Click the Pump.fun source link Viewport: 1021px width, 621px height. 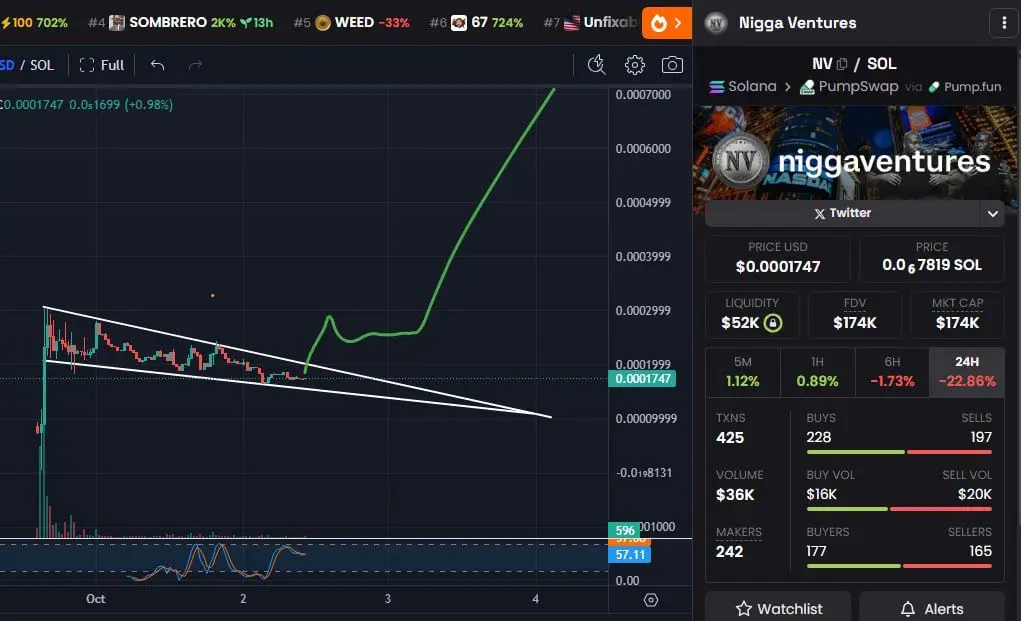(x=965, y=87)
